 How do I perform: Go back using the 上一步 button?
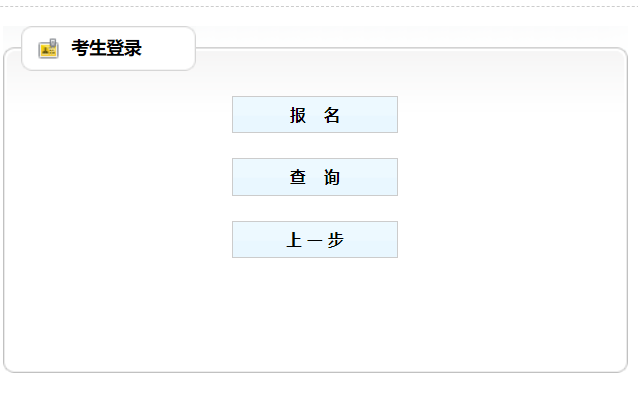click(315, 240)
